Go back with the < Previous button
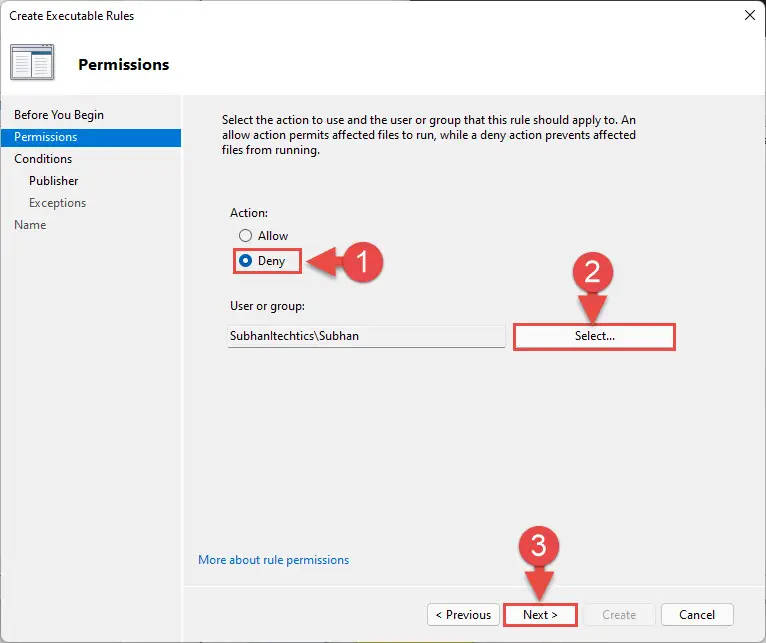The height and width of the screenshot is (643, 766). coord(463,615)
